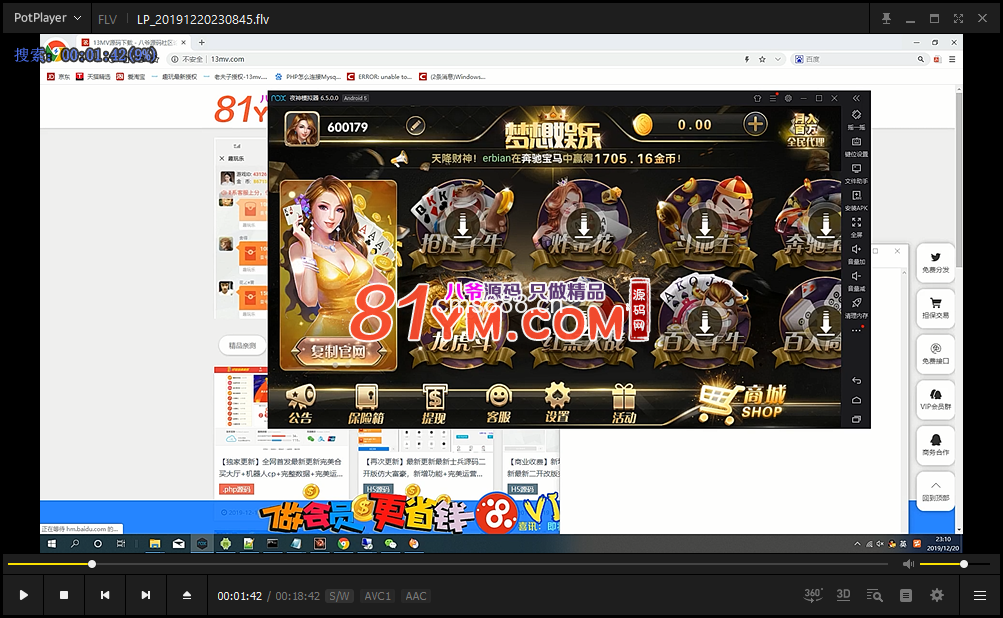Toggle PotPlayer fullscreen mode icon
This screenshot has width=1003, height=618.
click(x=958, y=19)
